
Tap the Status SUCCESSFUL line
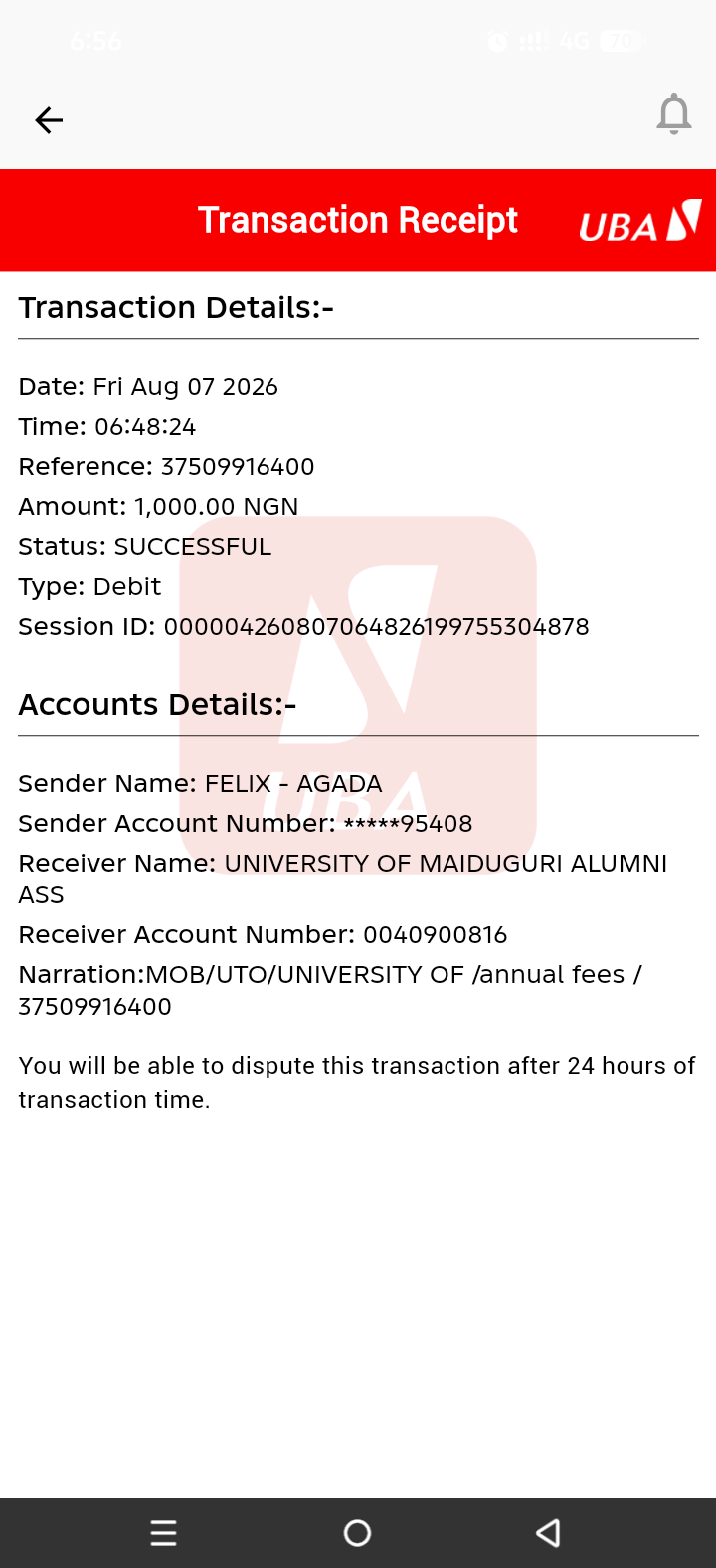point(144,547)
